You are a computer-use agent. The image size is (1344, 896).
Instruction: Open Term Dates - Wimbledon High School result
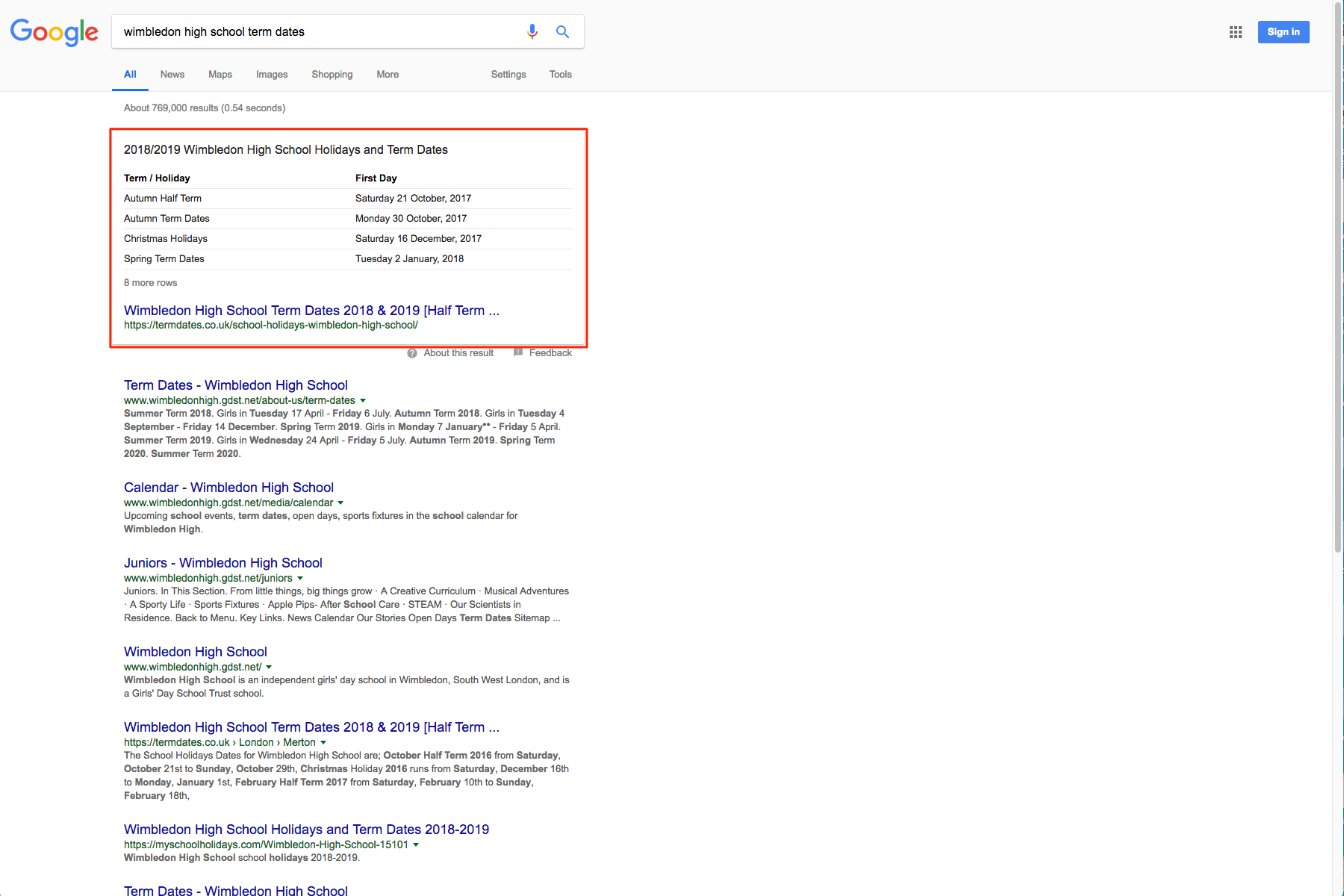pyautogui.click(x=236, y=385)
